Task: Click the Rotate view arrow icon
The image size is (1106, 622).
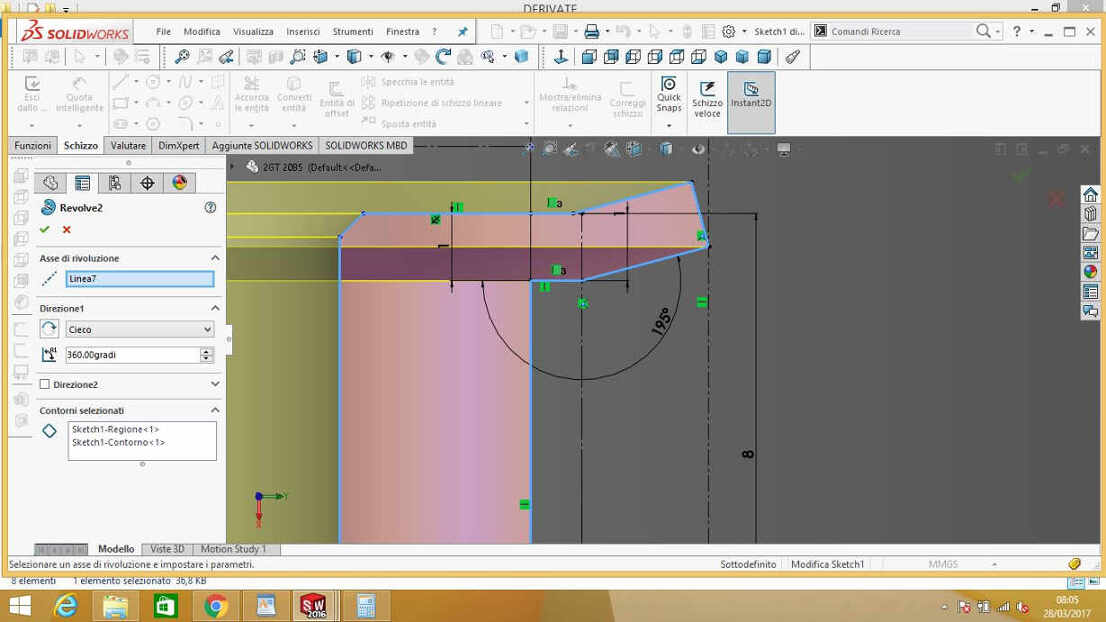Action: coord(443,57)
